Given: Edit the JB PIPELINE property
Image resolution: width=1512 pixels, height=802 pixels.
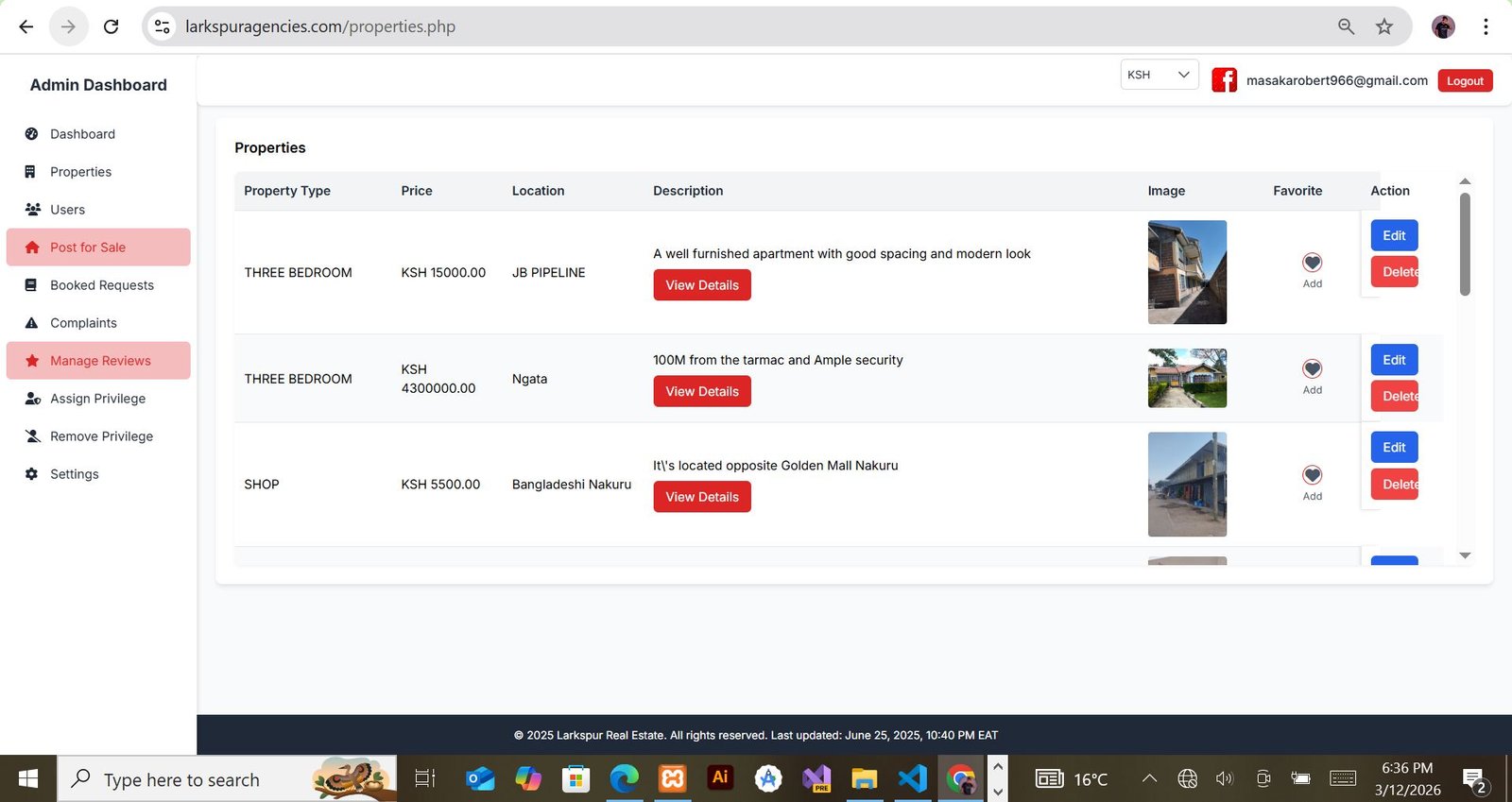Looking at the screenshot, I should point(1394,235).
